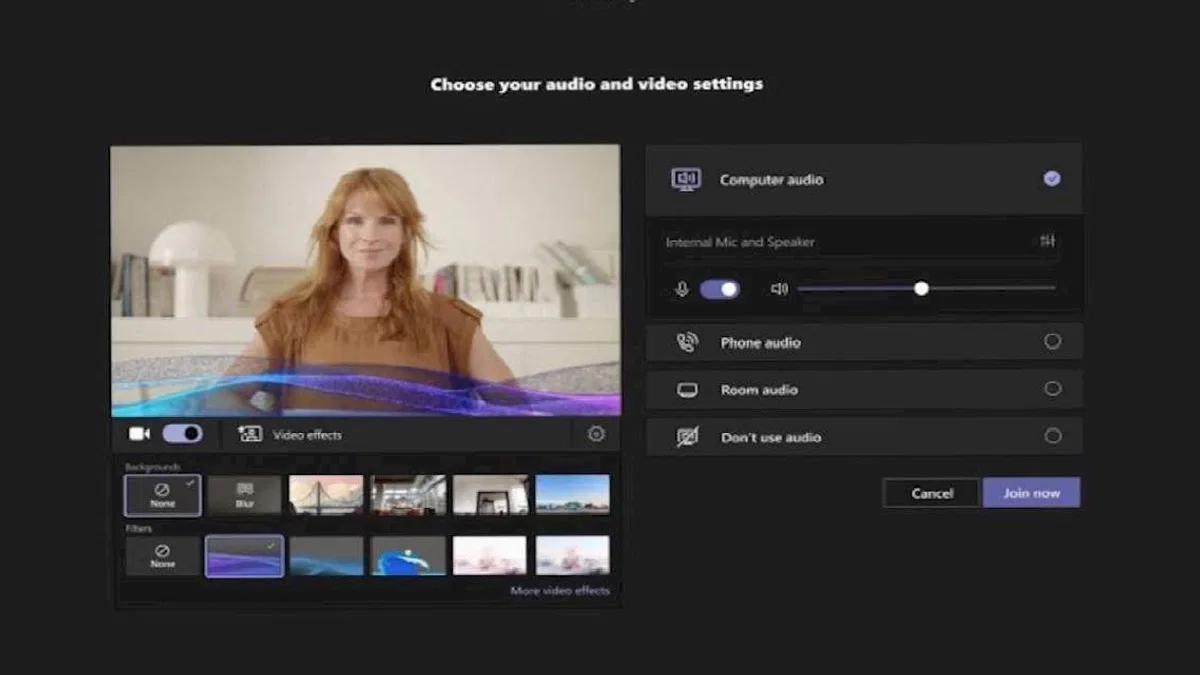1200x675 pixels.
Task: Choose the white room background thumbnail
Action: click(490, 495)
